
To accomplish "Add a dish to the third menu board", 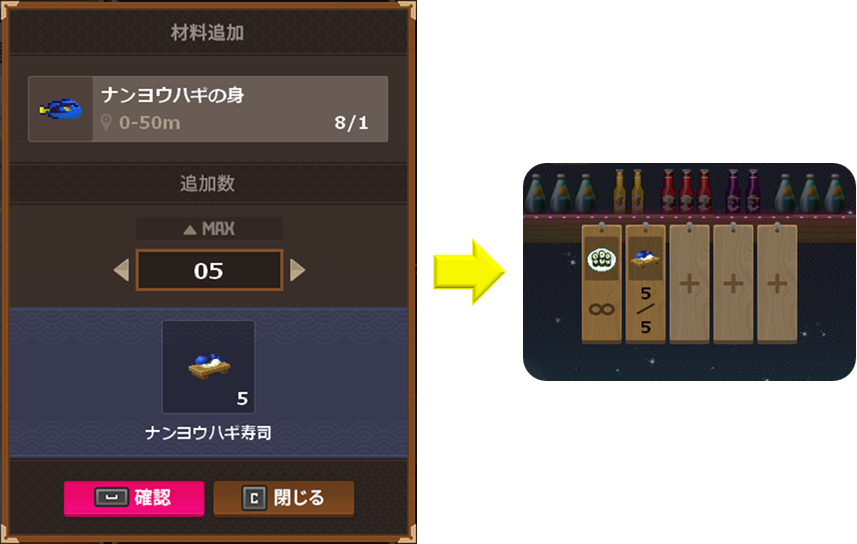I will coord(689,284).
